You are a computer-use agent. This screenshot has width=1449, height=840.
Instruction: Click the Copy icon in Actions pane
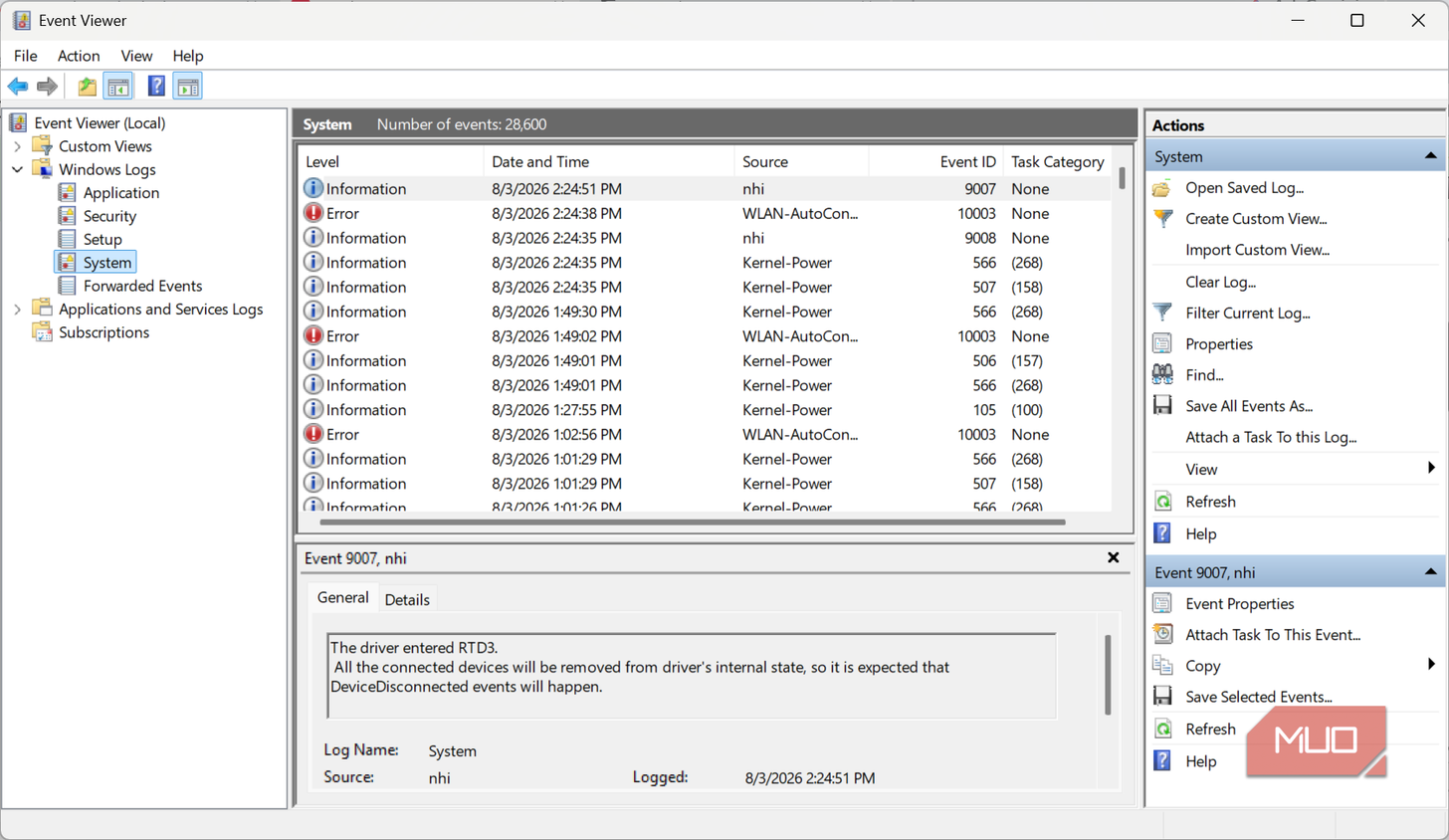click(x=1162, y=665)
